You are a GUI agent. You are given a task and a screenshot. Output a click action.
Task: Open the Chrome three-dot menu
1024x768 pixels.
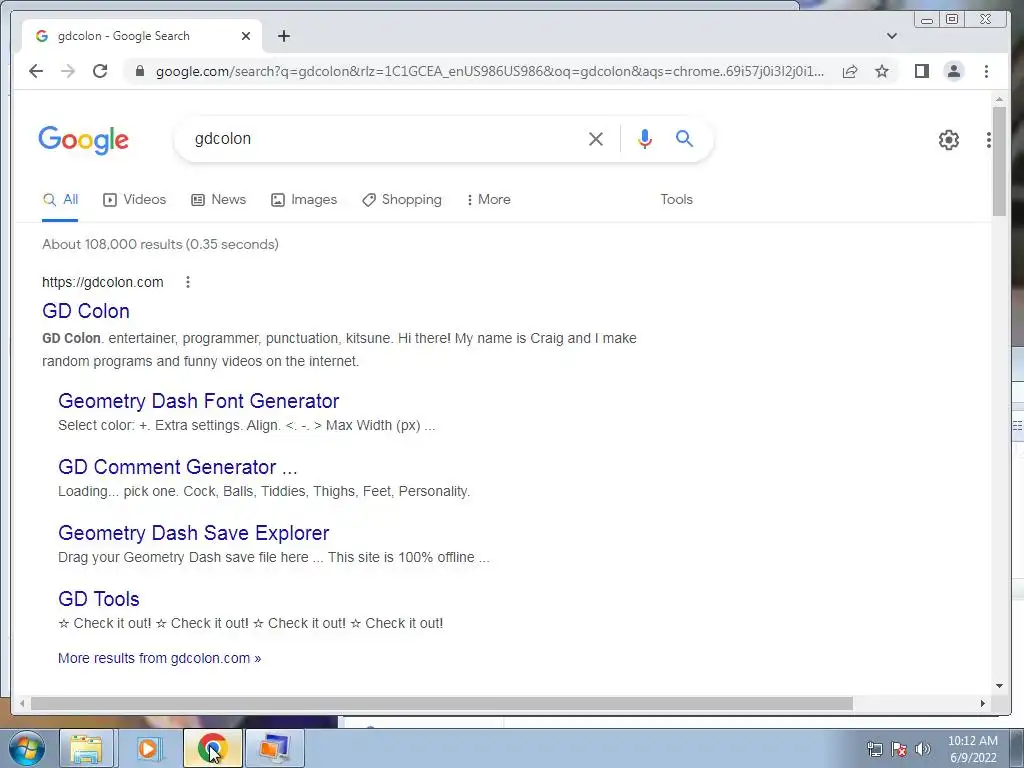pyautogui.click(x=986, y=71)
